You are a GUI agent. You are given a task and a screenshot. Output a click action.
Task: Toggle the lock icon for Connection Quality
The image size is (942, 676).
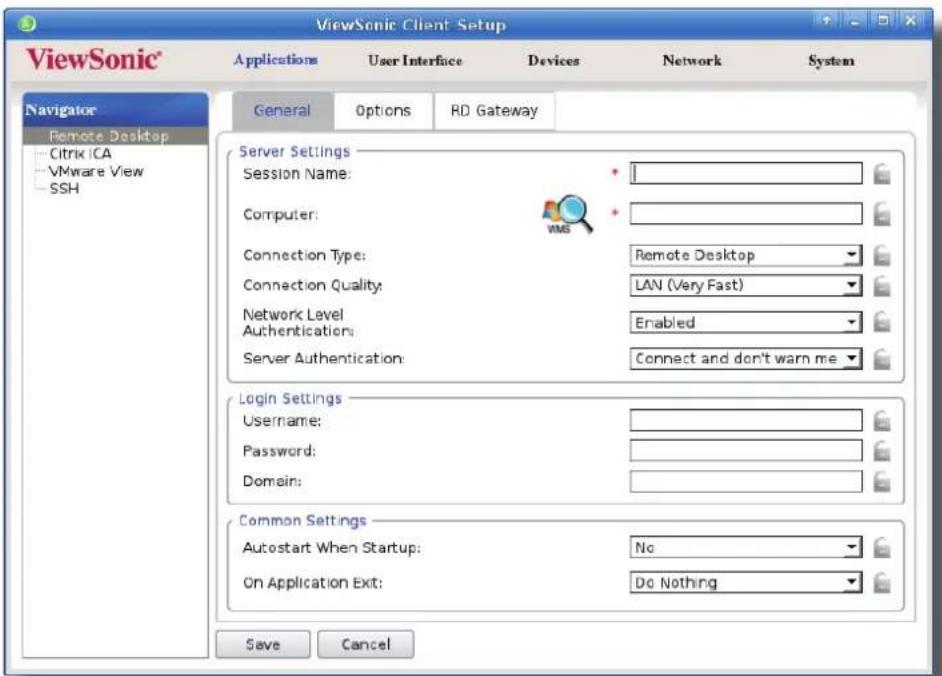[881, 286]
